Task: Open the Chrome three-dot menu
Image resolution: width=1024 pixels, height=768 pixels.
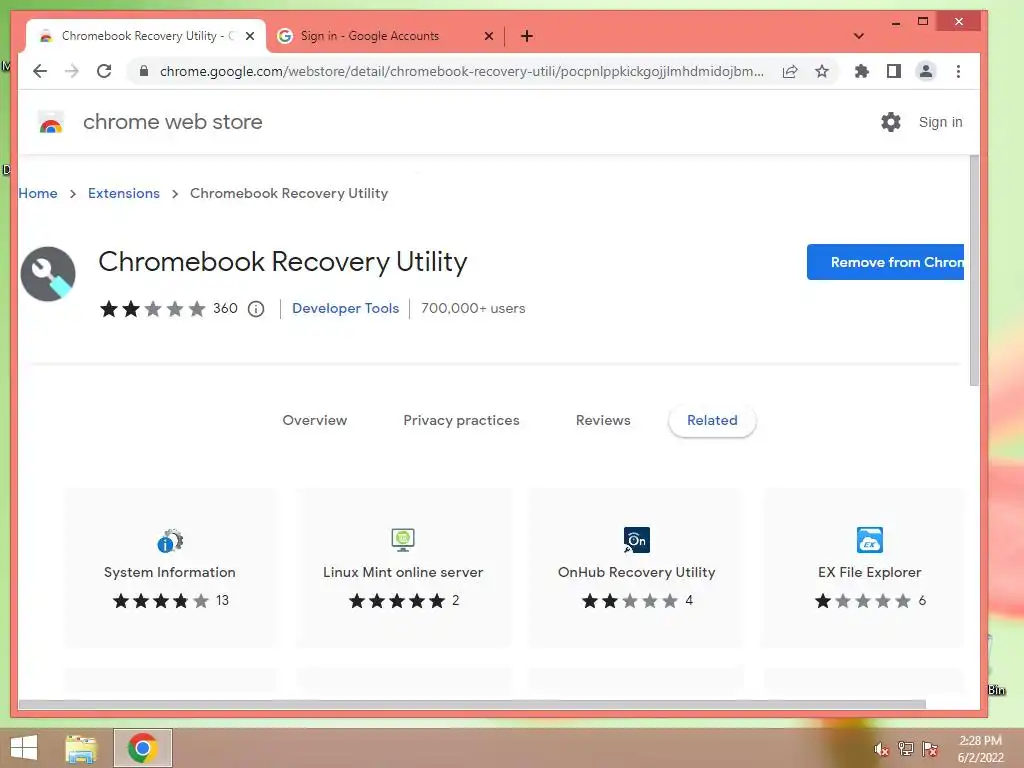Action: (x=958, y=71)
